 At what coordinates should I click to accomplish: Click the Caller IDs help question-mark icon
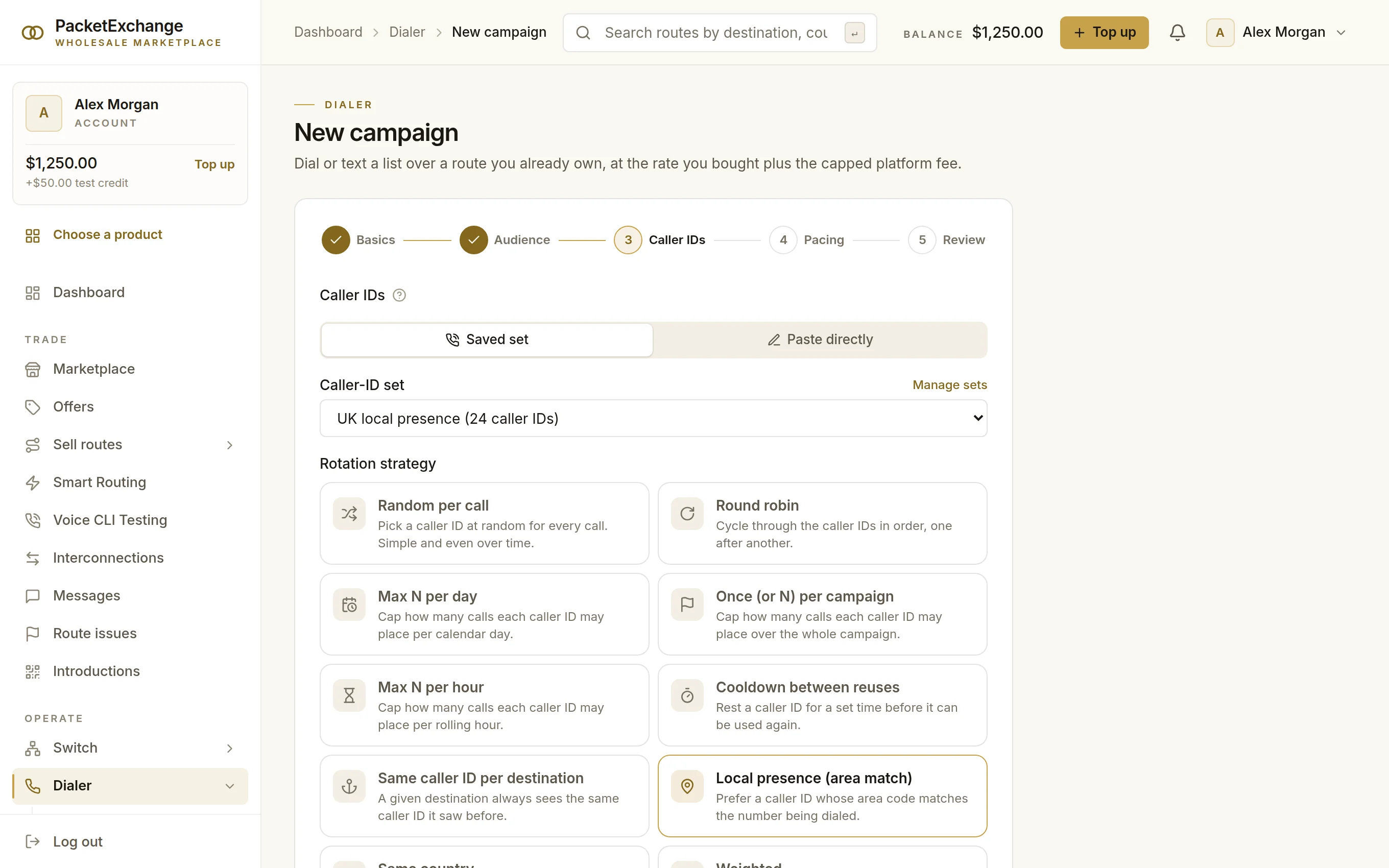click(x=399, y=295)
